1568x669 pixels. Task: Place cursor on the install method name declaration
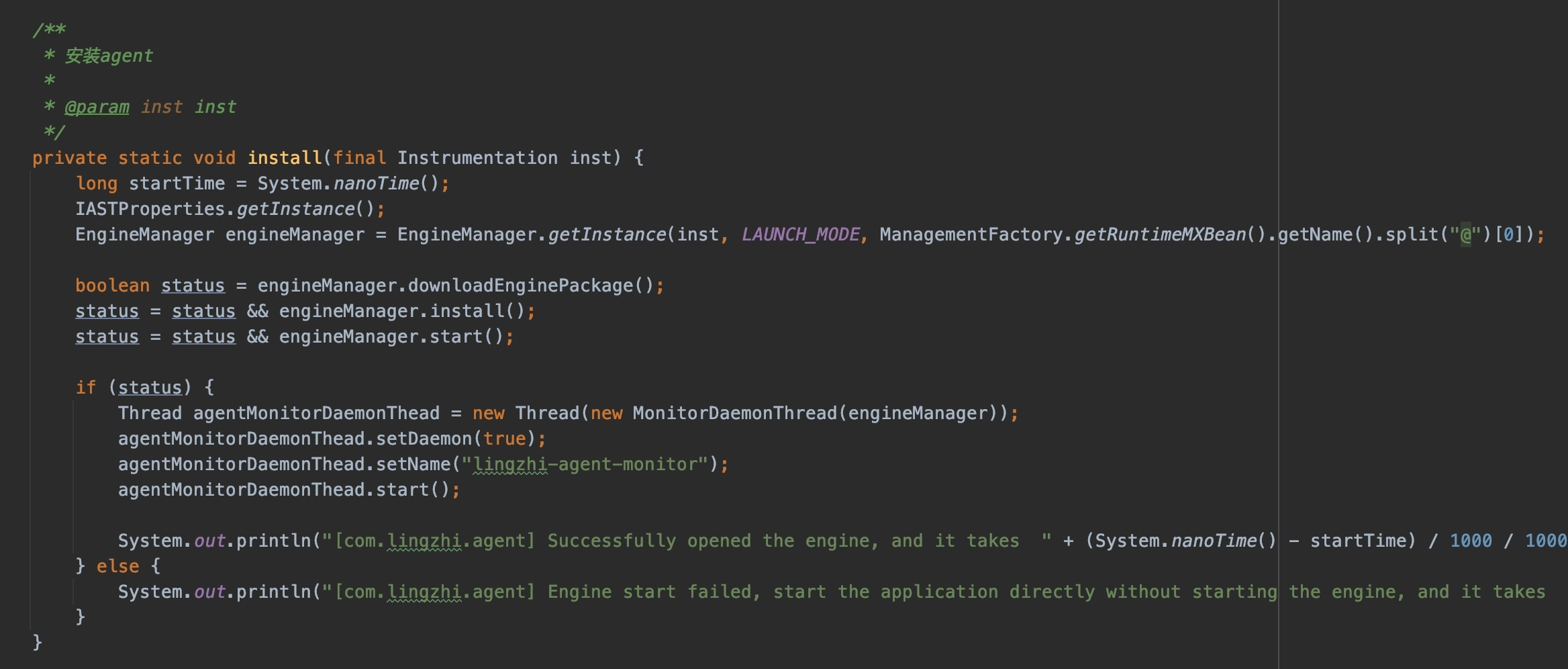[x=285, y=158]
